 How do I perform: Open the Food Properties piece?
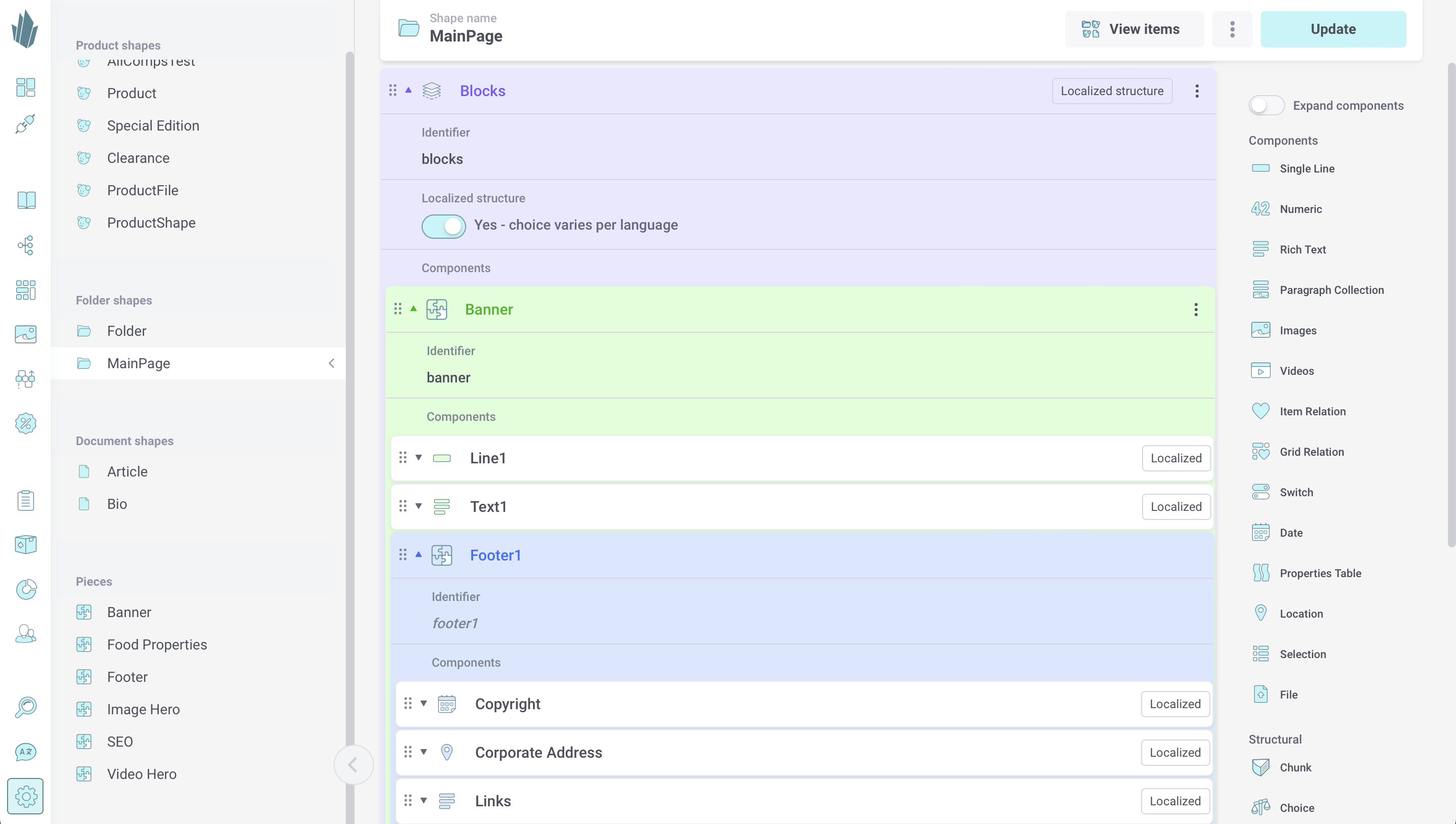coord(198,644)
